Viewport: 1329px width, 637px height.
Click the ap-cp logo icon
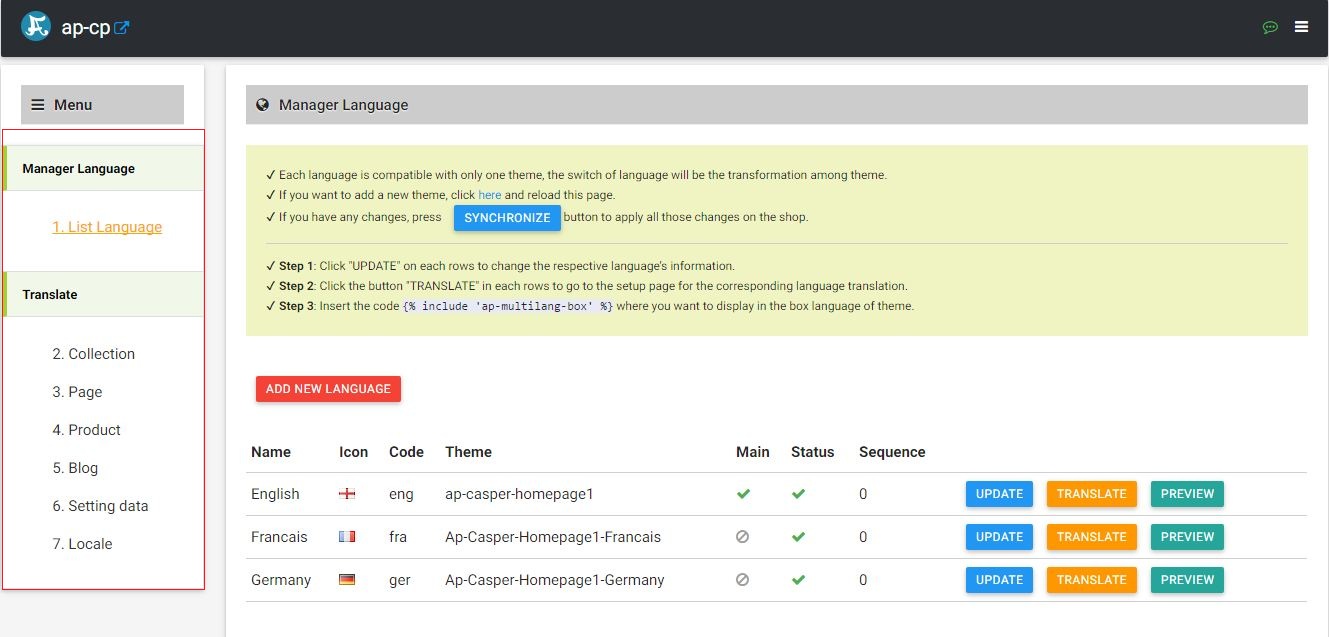coord(36,27)
